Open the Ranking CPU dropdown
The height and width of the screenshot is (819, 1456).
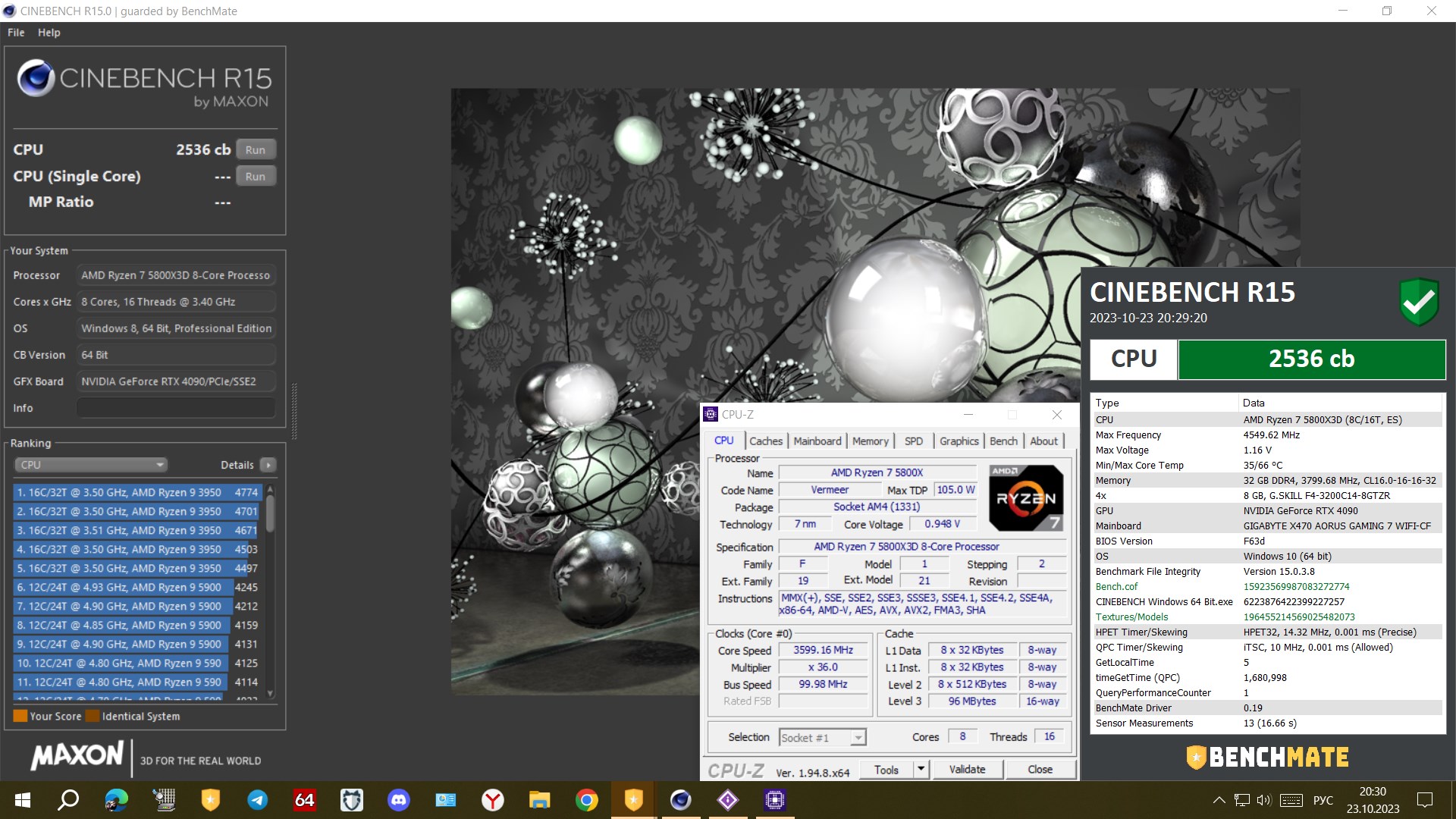[x=91, y=465]
